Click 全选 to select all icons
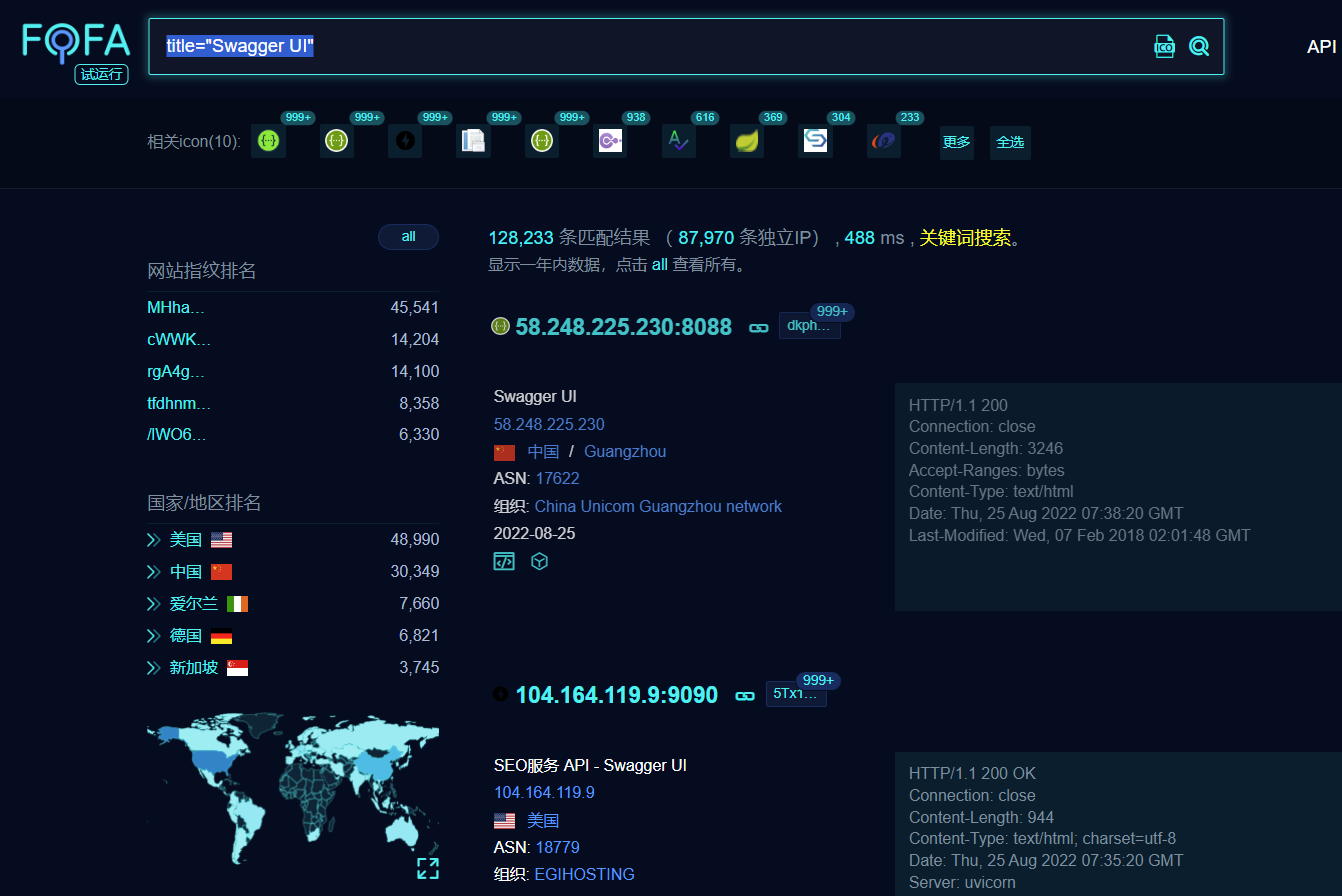The width and height of the screenshot is (1342, 896). [1010, 142]
